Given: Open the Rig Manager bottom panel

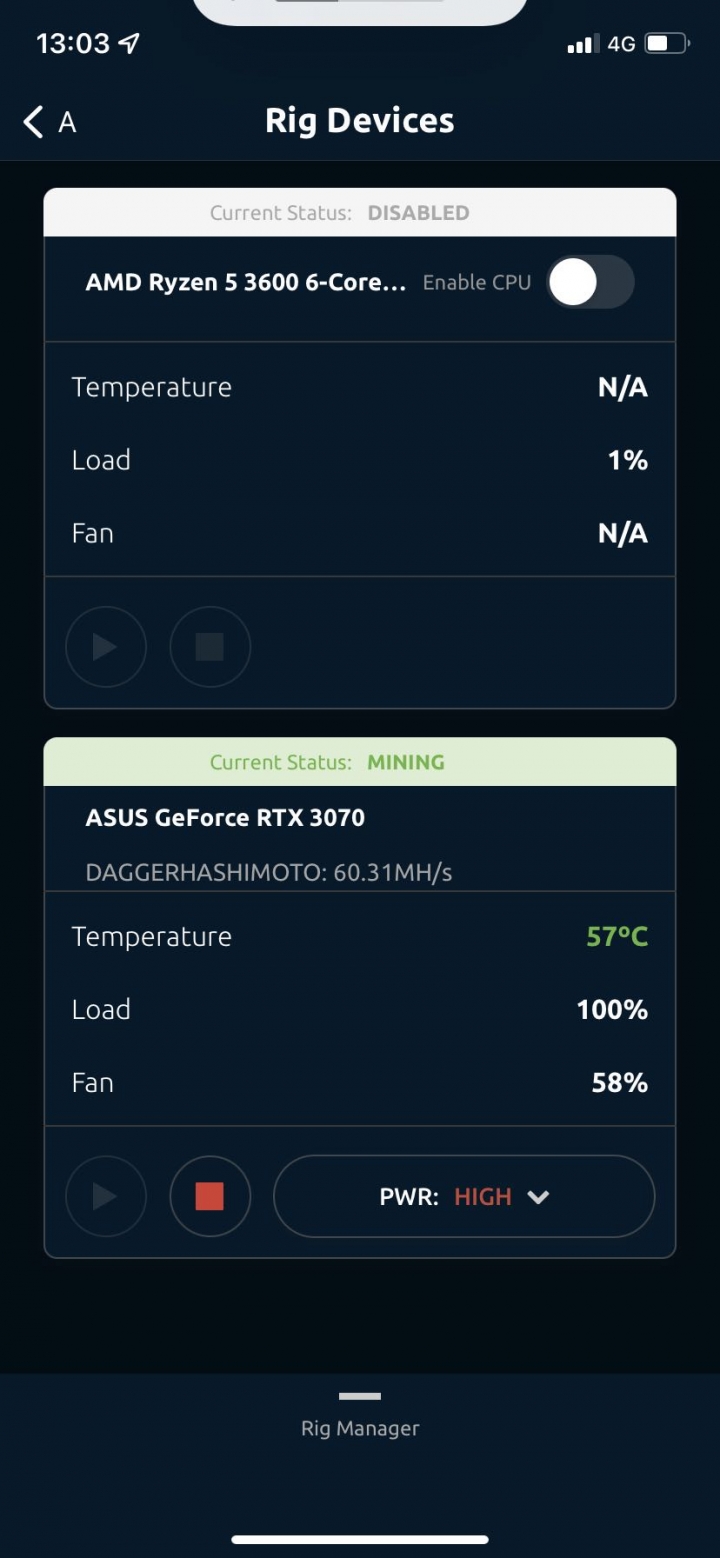Looking at the screenshot, I should pos(360,1428).
